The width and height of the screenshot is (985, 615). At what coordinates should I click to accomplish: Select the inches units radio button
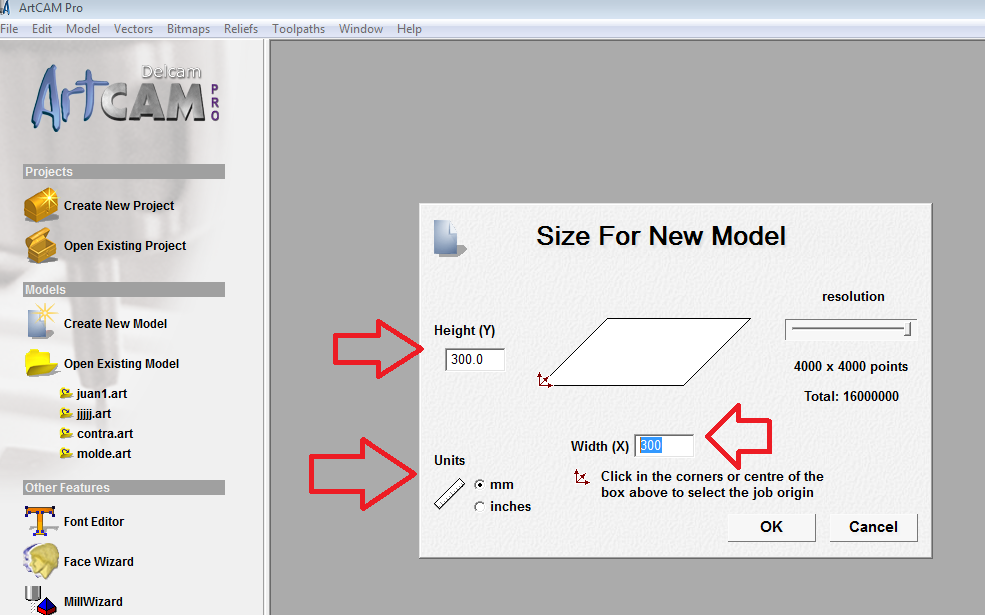[x=480, y=506]
